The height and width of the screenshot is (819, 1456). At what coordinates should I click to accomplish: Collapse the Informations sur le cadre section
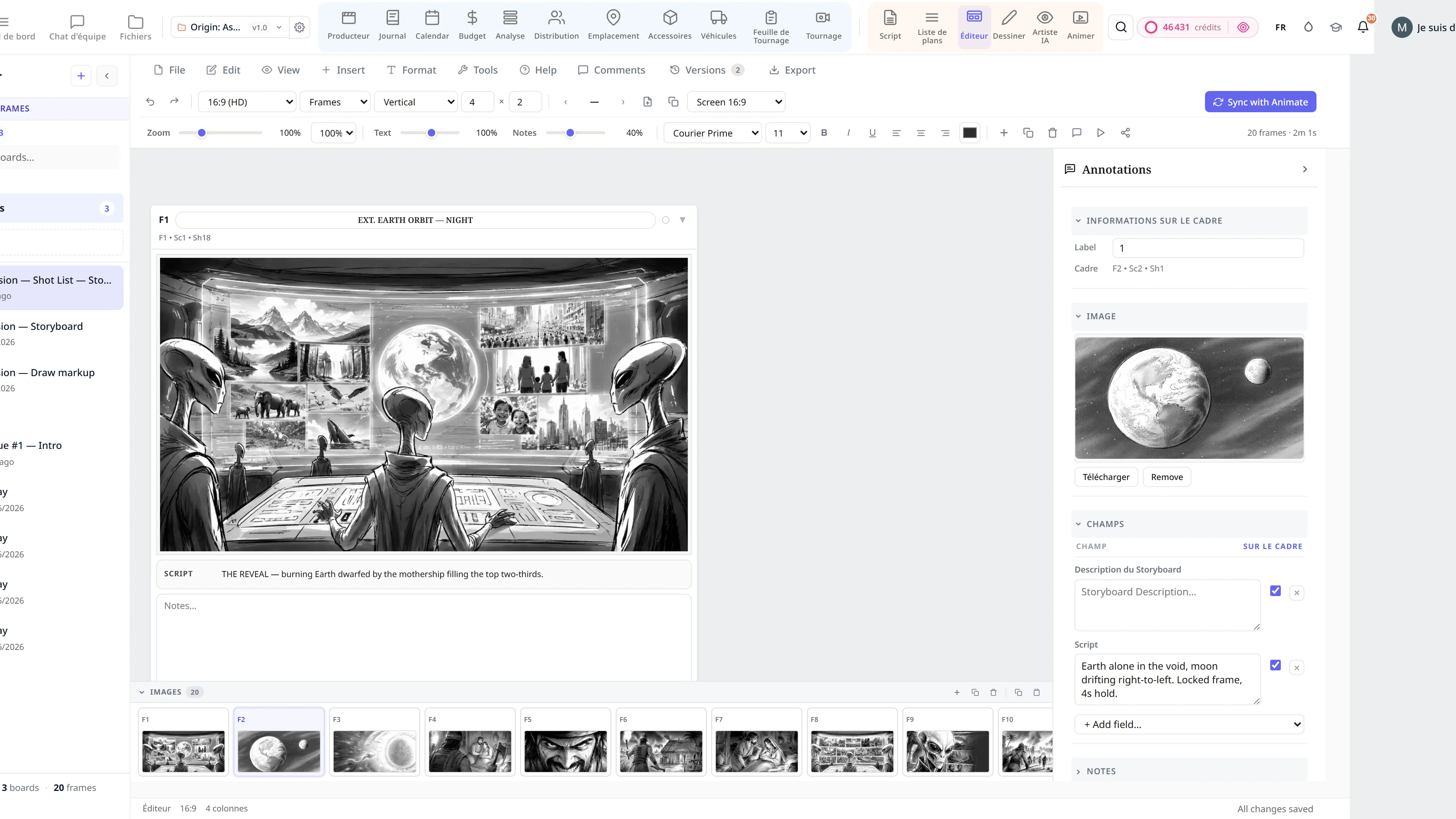coord(1189,220)
